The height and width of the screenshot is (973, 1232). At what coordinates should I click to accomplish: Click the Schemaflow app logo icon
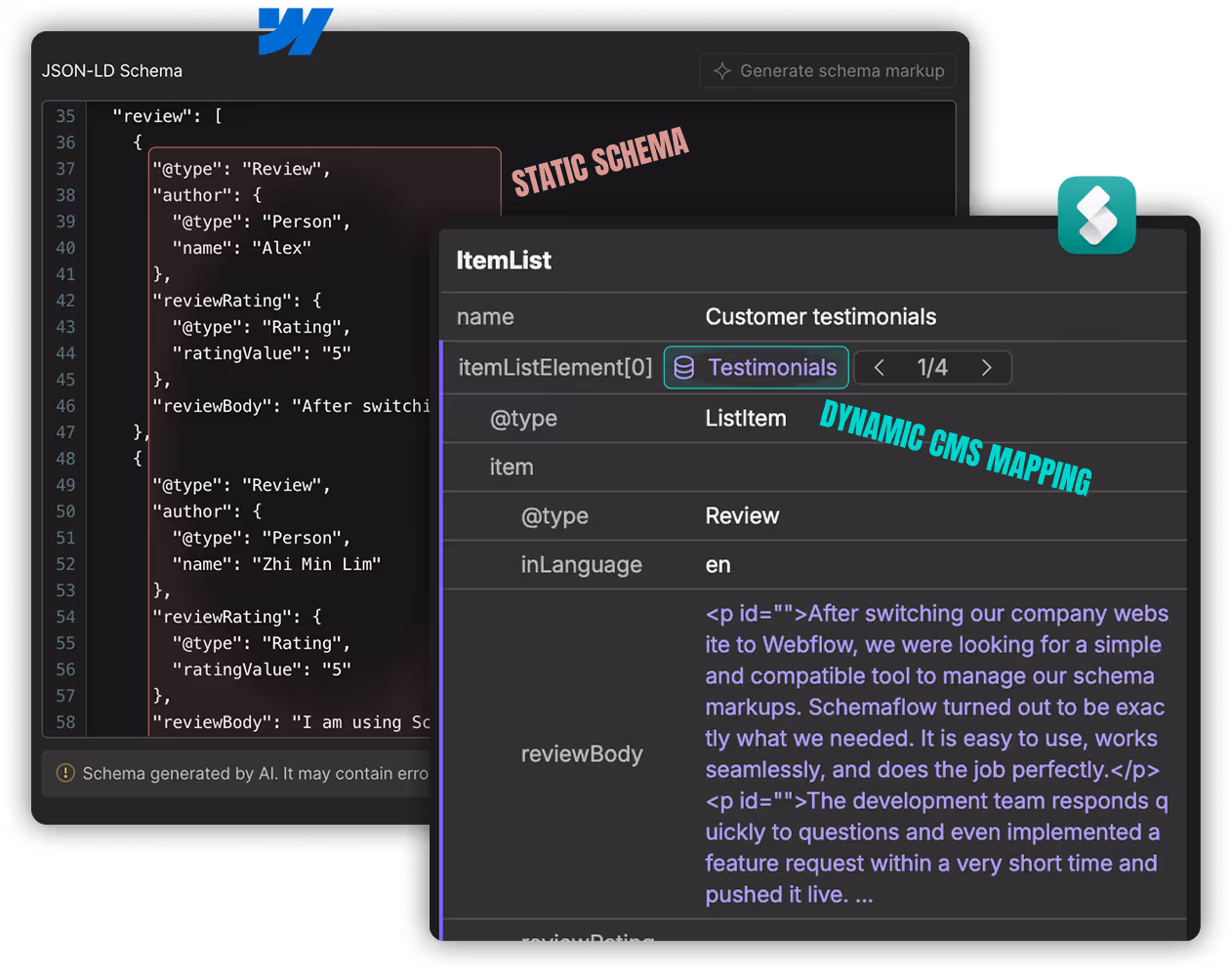coord(1096,215)
